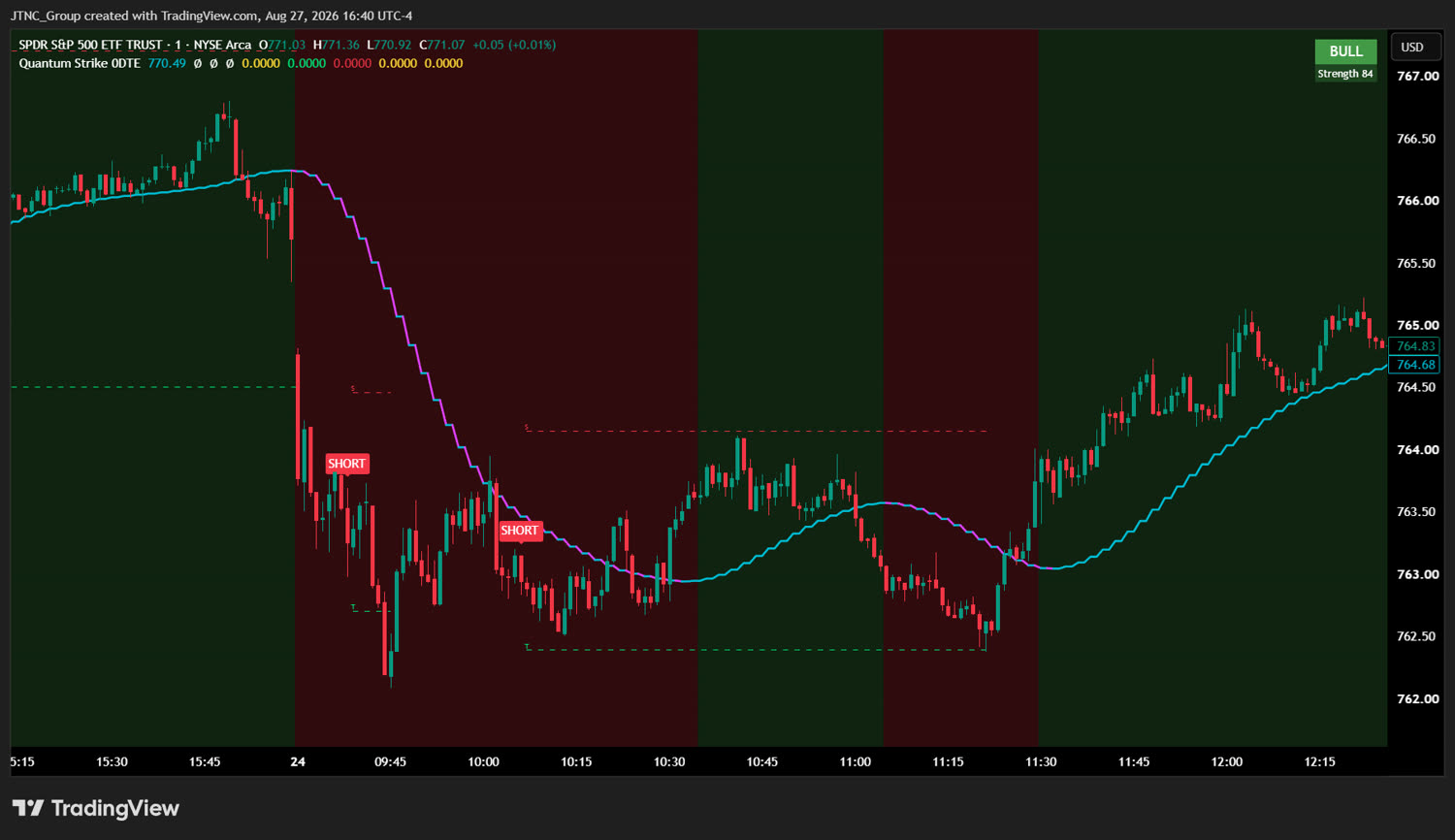Click the 15:30 time axis label
Viewport: 1455px width, 840px height.
coord(112,761)
